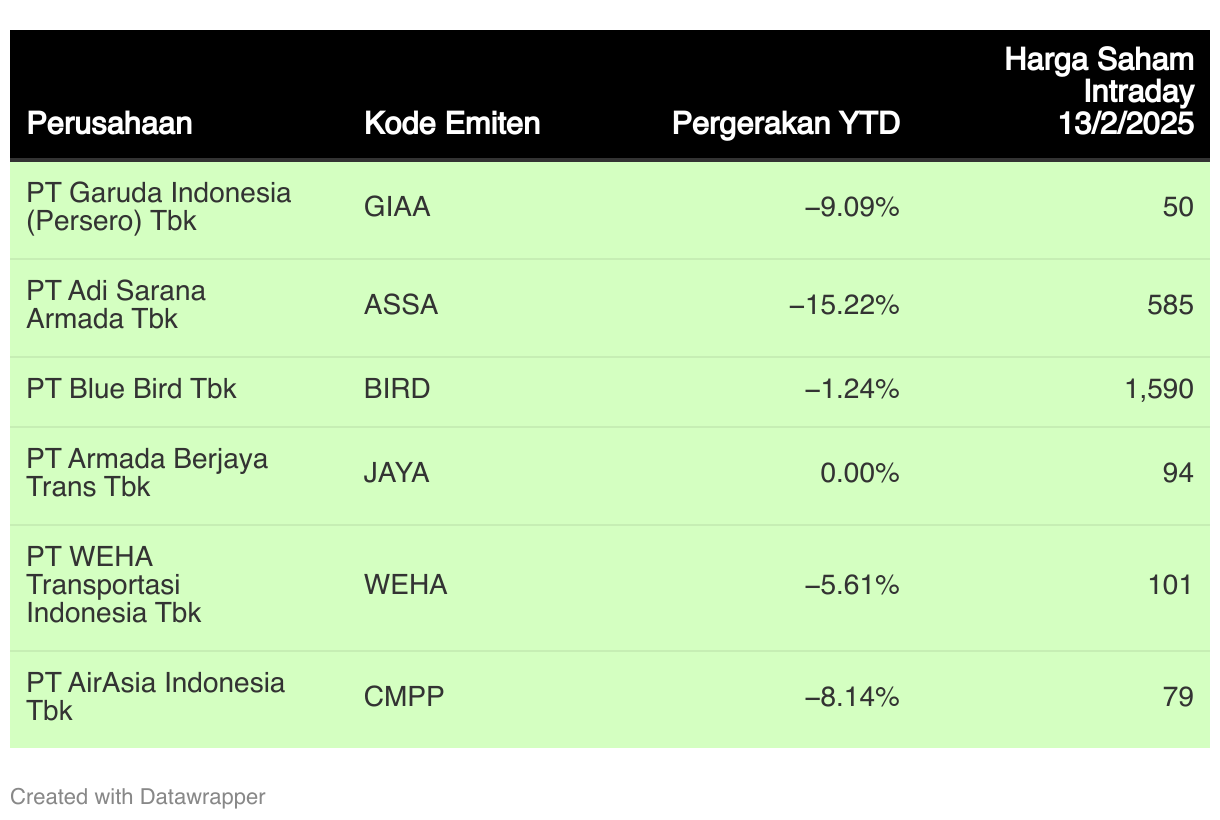
Task: Click PT AirAsia Indonesia Tbk name
Action: click(x=156, y=696)
